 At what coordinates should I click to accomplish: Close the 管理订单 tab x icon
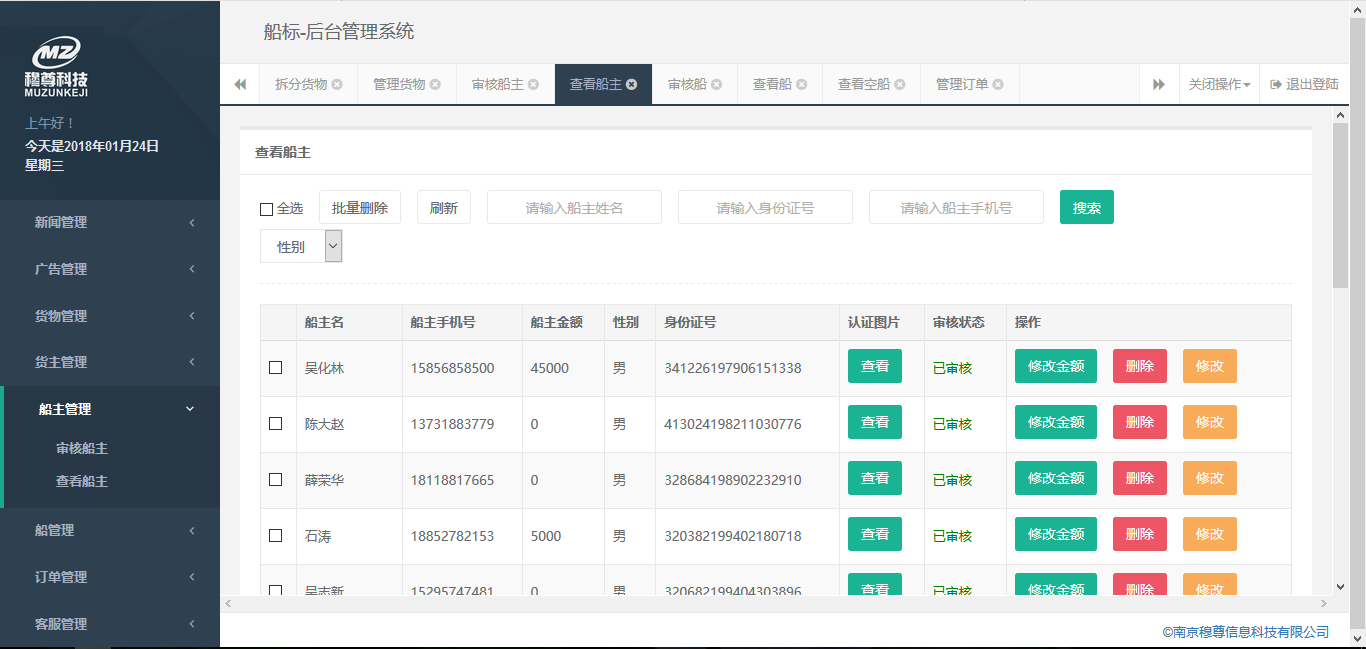click(x=998, y=85)
